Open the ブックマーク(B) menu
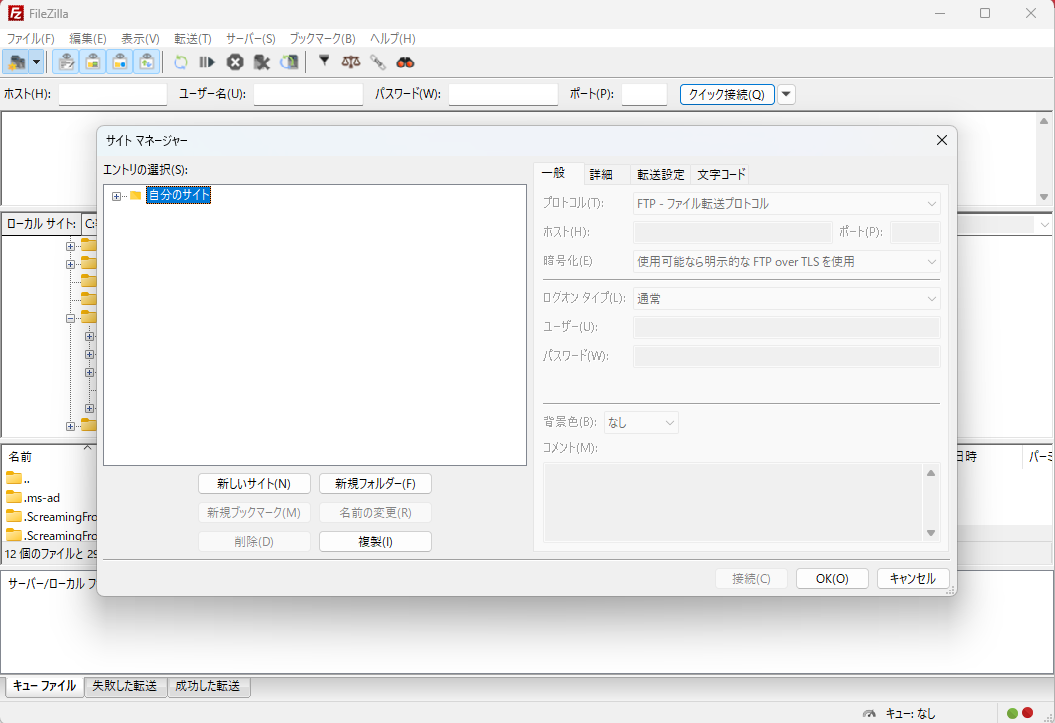The width and height of the screenshot is (1055, 723). pyautogui.click(x=323, y=38)
